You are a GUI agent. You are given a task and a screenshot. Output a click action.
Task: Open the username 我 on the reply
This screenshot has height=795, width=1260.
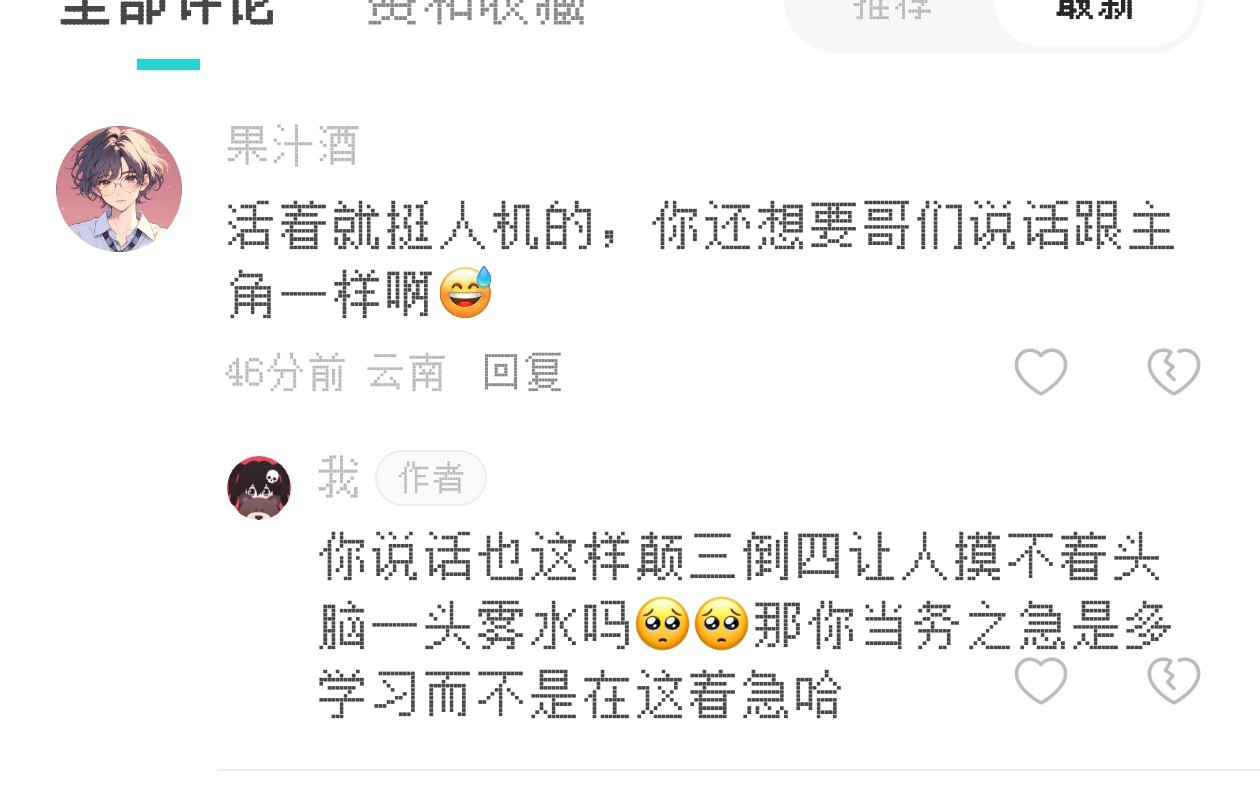click(x=338, y=477)
